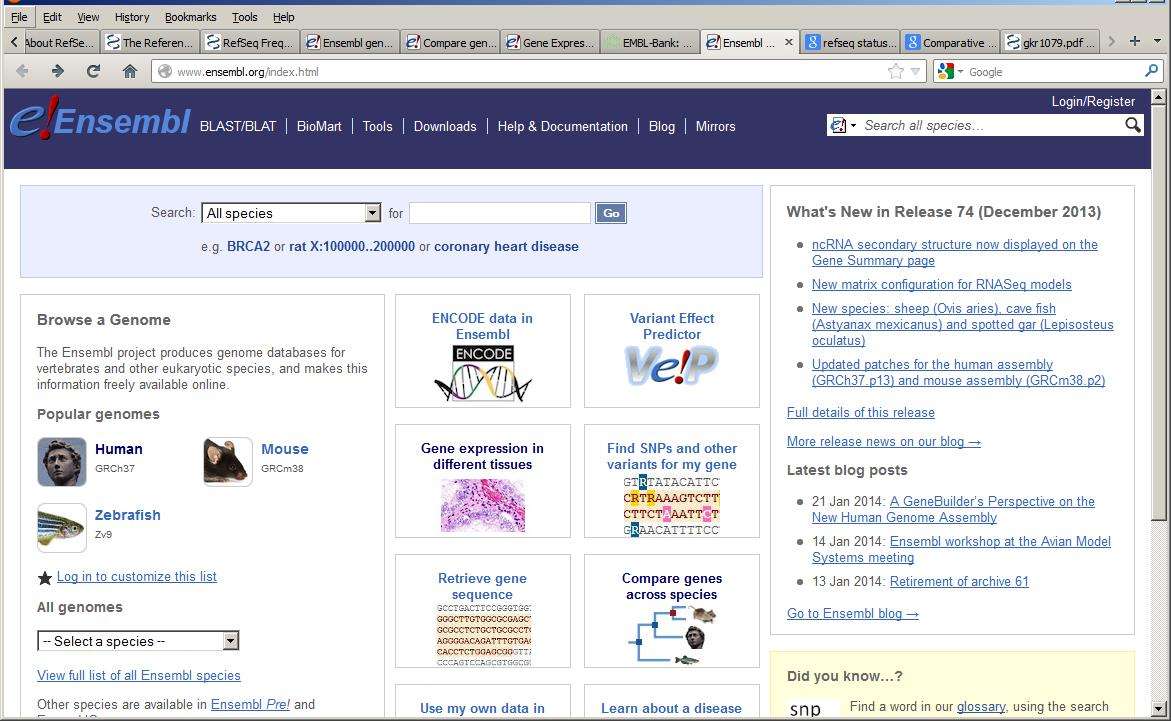Bookmark this page with the star icon

click(x=895, y=71)
